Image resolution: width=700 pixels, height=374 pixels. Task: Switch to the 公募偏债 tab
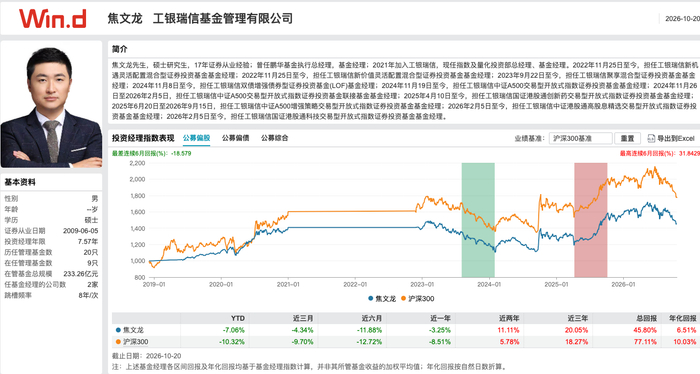[236, 138]
